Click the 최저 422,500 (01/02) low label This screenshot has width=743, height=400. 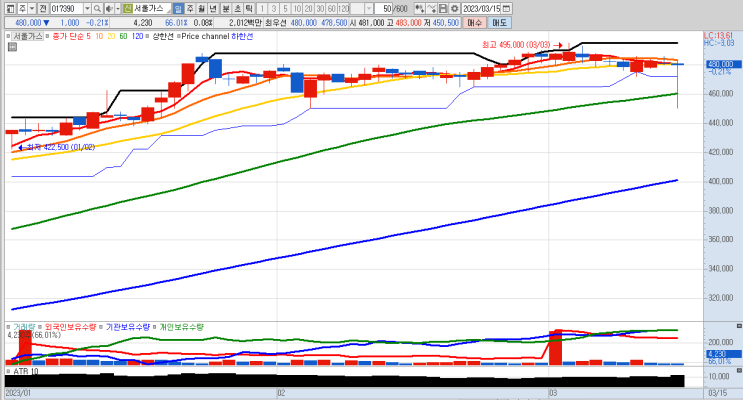point(61,147)
